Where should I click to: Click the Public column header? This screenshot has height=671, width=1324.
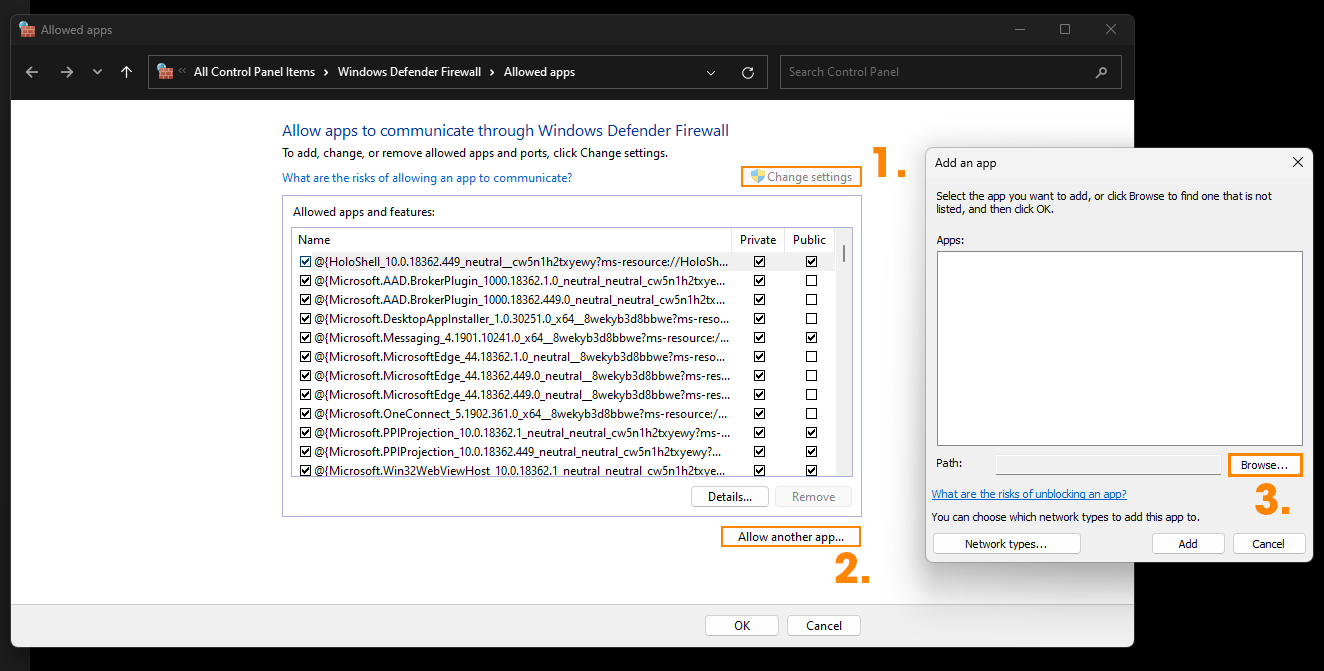[809, 240]
